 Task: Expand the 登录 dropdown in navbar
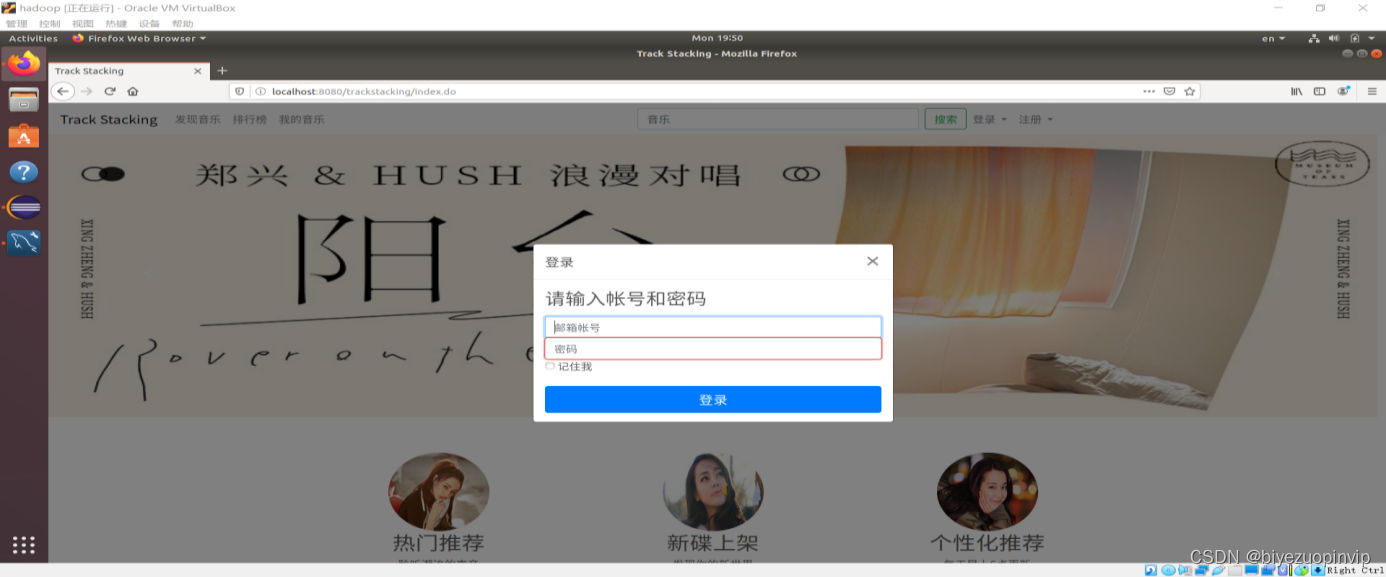point(990,119)
